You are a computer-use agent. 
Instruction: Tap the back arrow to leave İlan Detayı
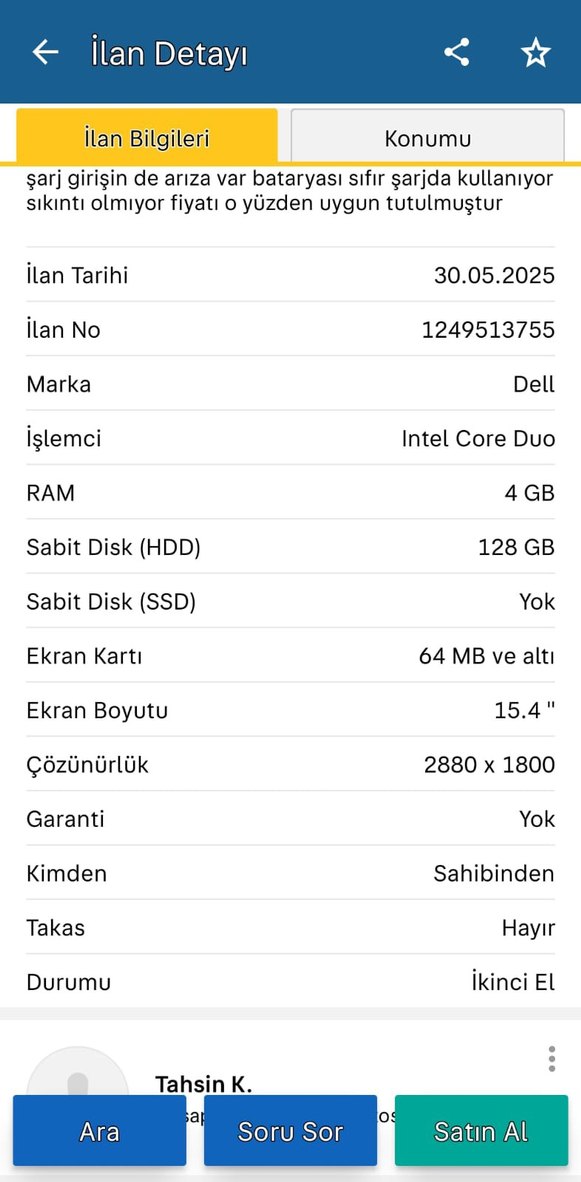tap(45, 52)
